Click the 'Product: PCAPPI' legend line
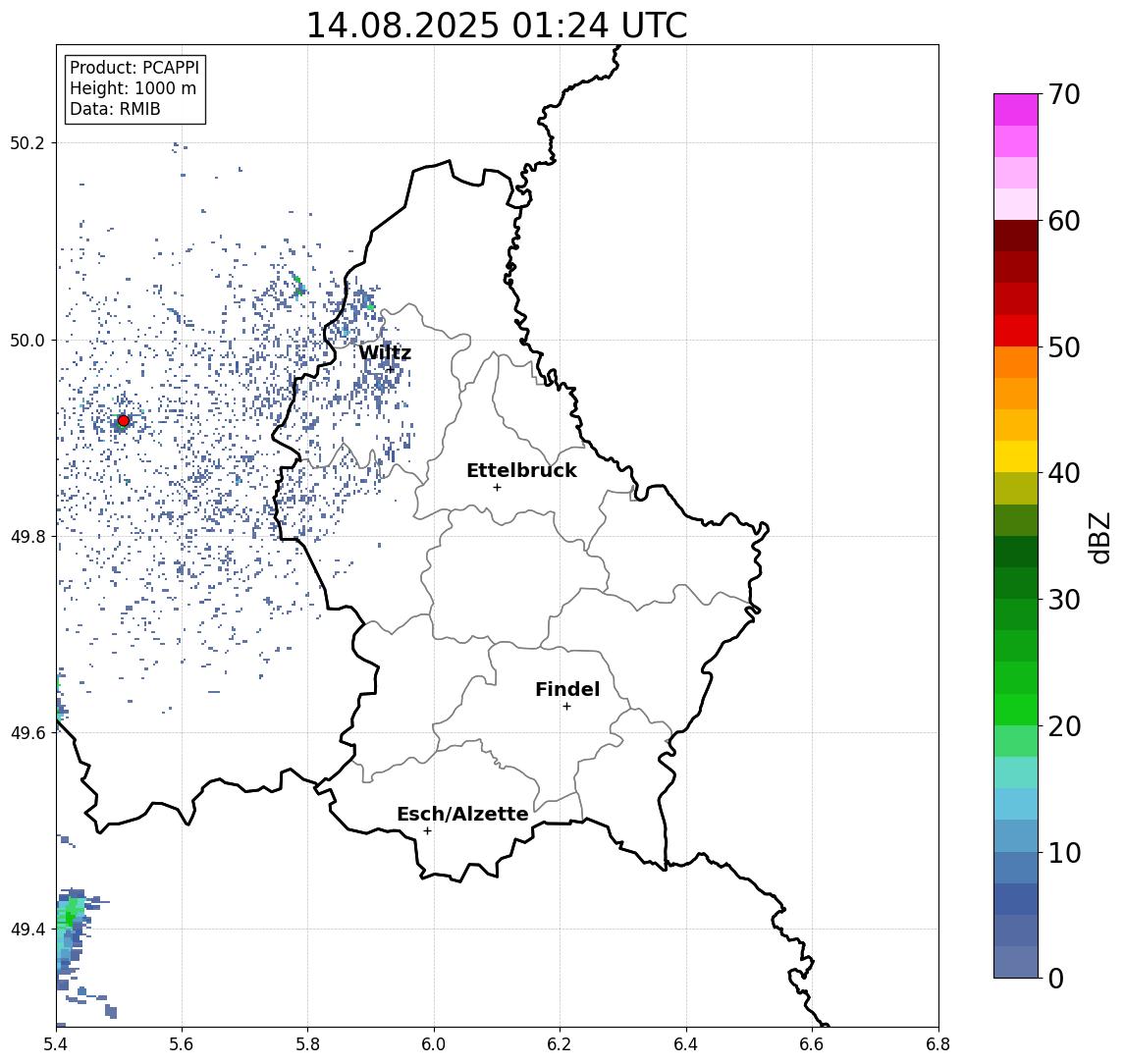The height and width of the screenshot is (1064, 1124). coord(134,68)
